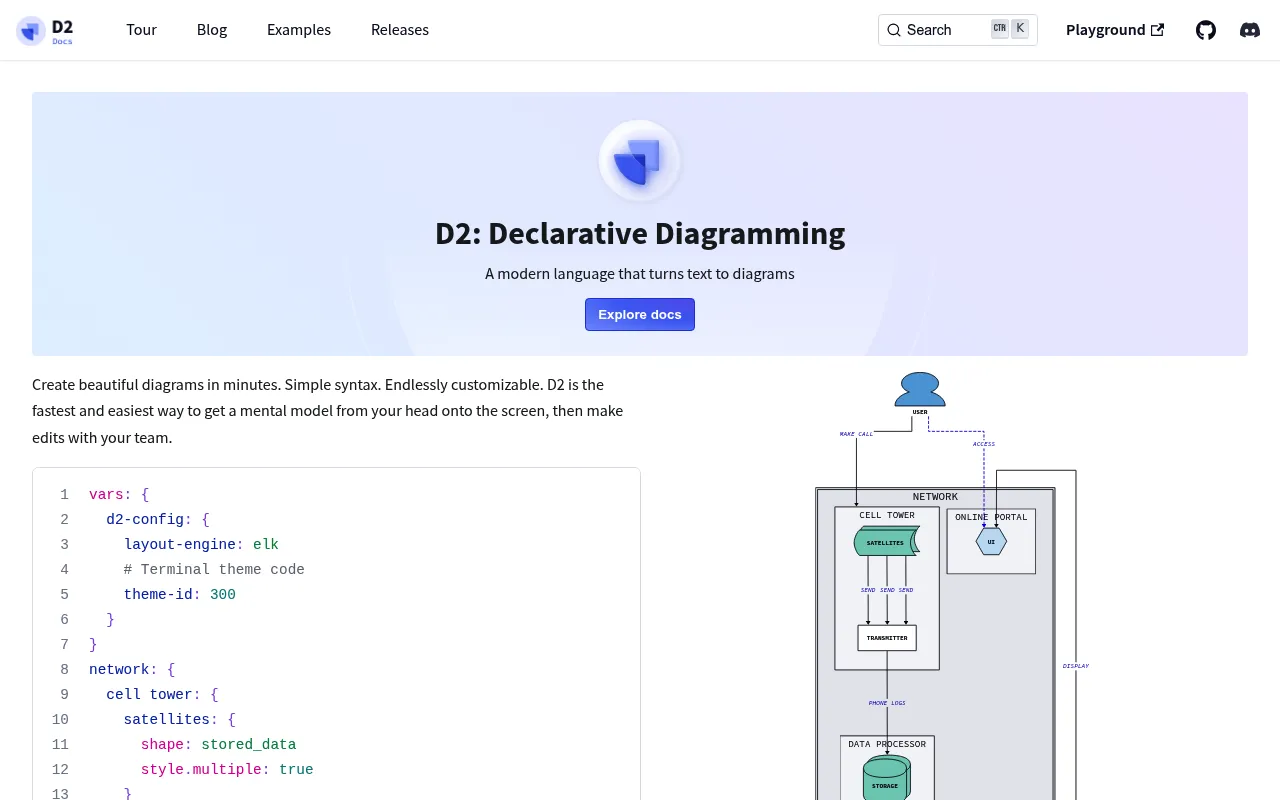Click the code line 'network: {'

pyautogui.click(x=132, y=669)
